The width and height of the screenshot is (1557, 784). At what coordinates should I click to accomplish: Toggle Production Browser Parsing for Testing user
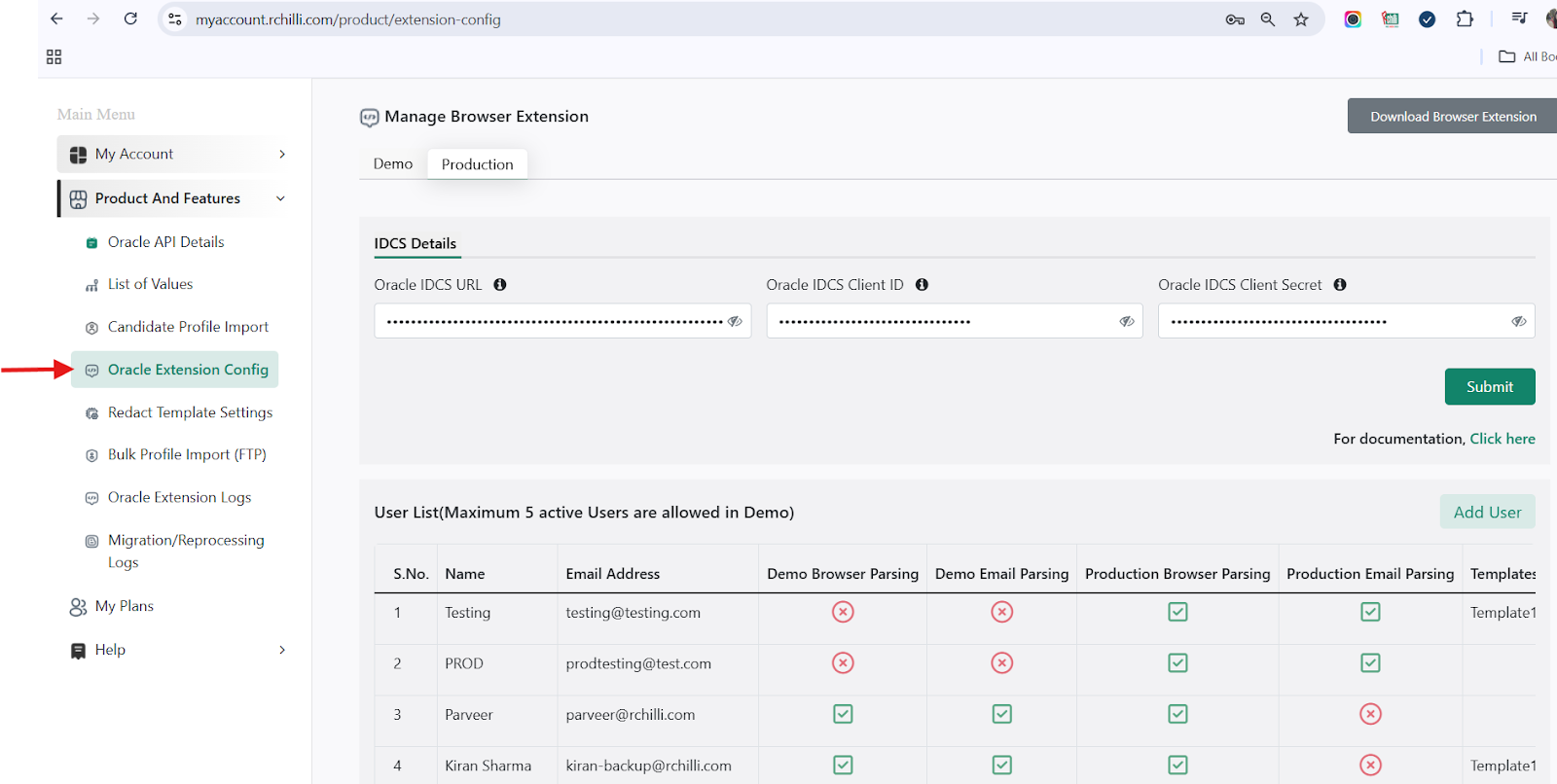[1177, 612]
